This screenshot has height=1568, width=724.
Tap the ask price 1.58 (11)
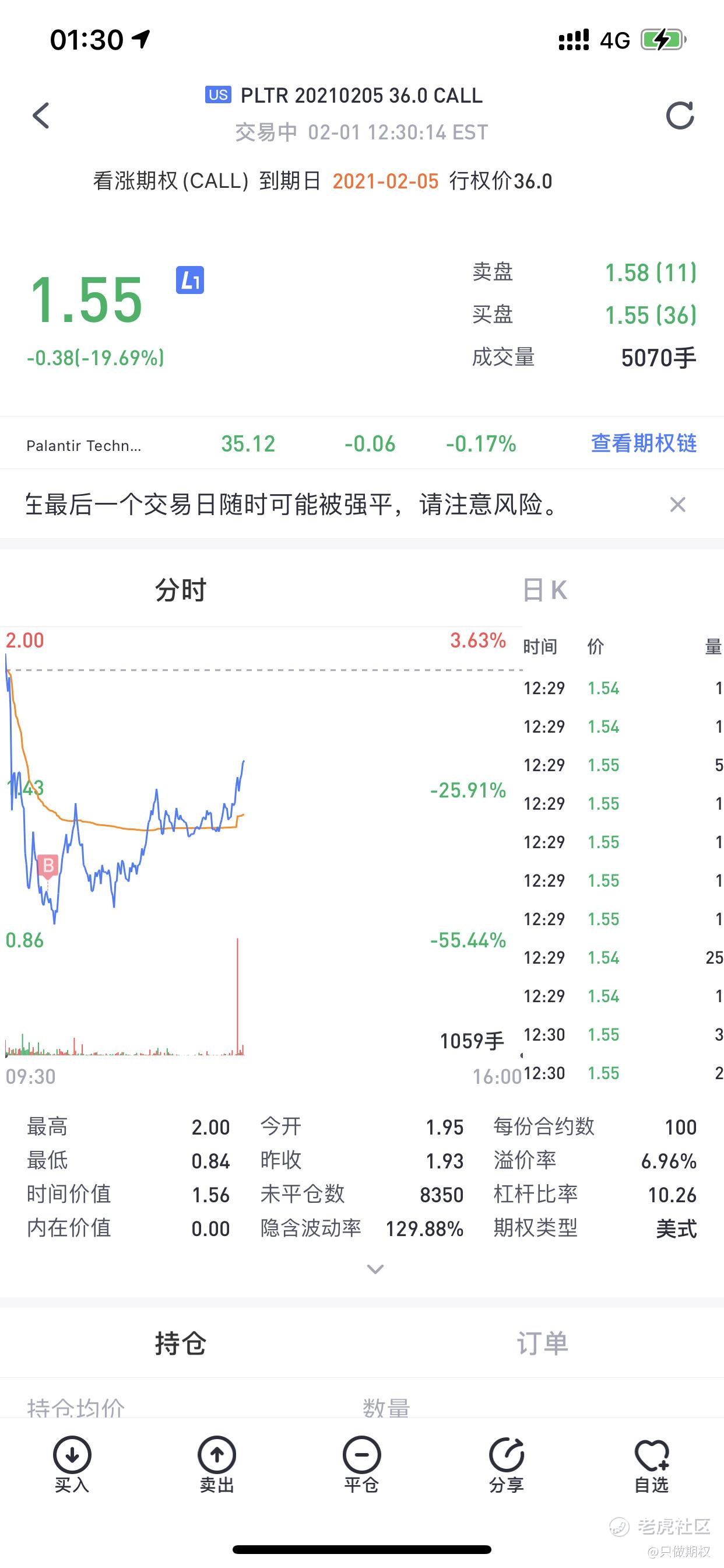tap(650, 272)
